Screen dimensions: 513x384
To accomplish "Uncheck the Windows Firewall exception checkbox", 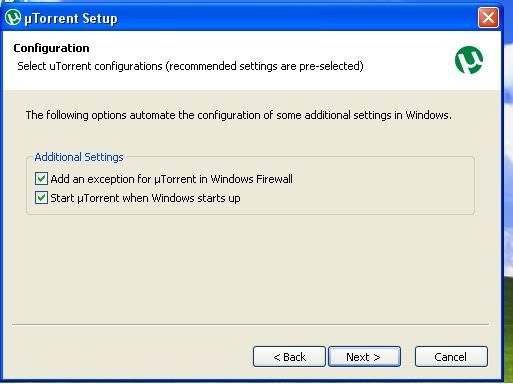I will tap(41, 179).
